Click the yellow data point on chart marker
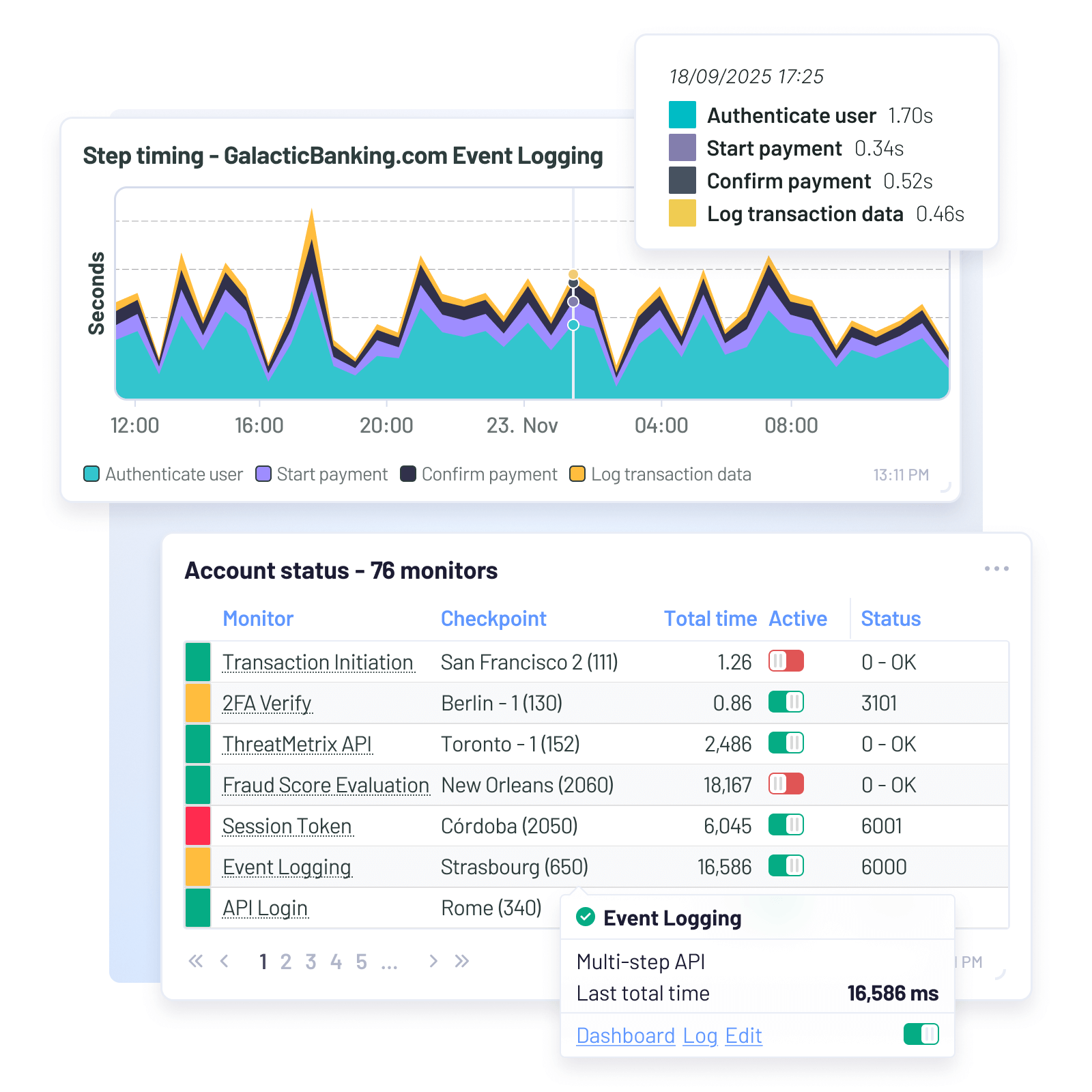This screenshot has height=1092, width=1092. (573, 274)
